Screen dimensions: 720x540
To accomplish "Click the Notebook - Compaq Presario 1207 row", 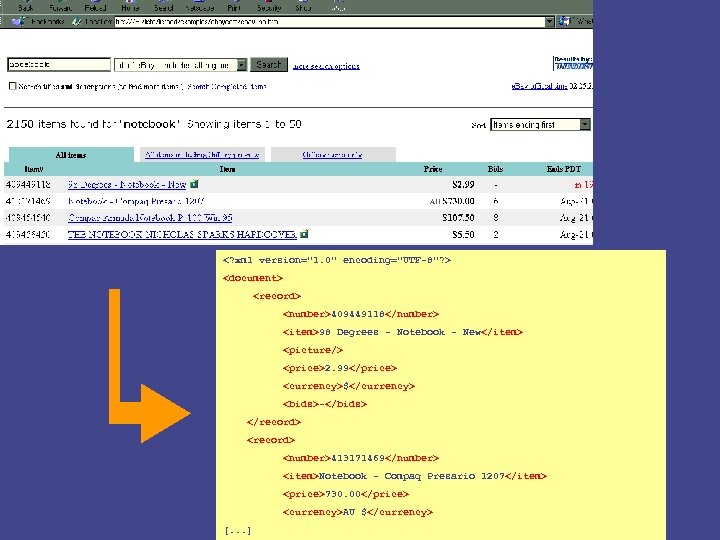I will click(x=298, y=201).
